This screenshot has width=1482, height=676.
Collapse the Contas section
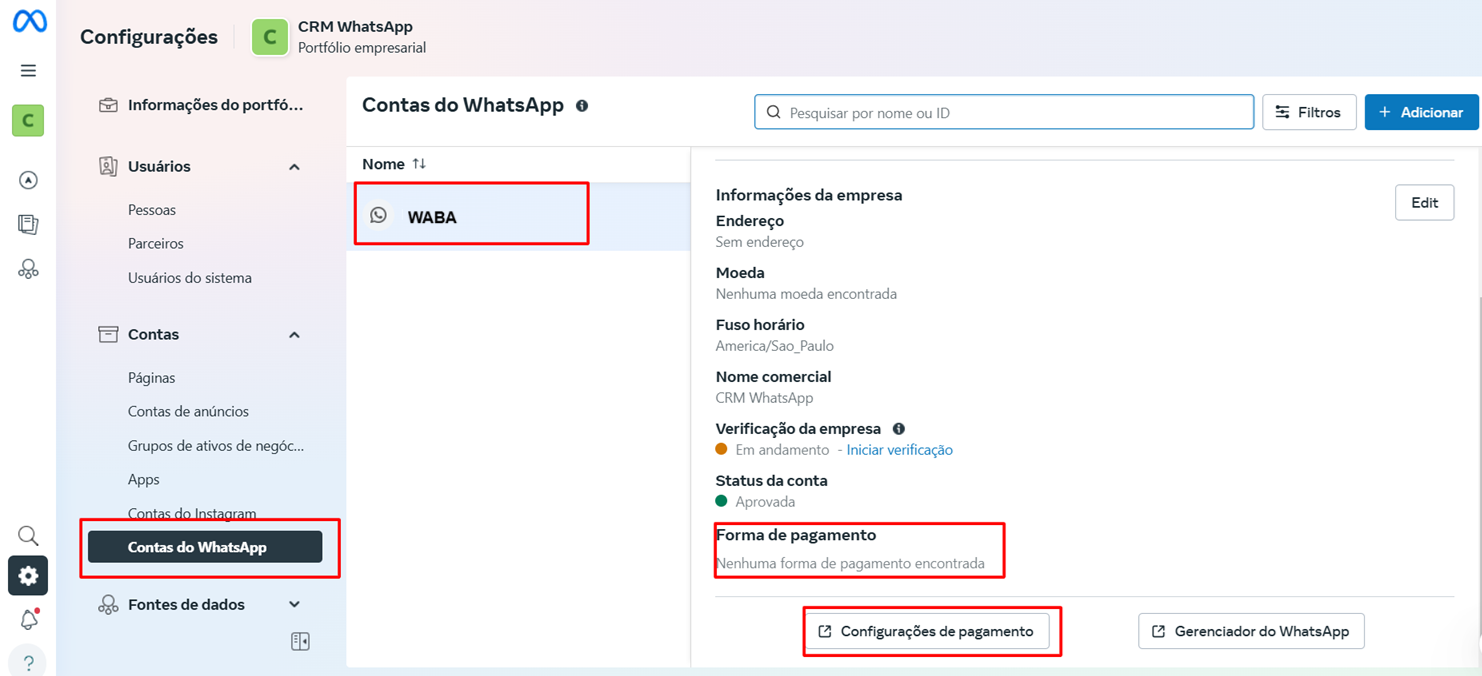click(294, 334)
